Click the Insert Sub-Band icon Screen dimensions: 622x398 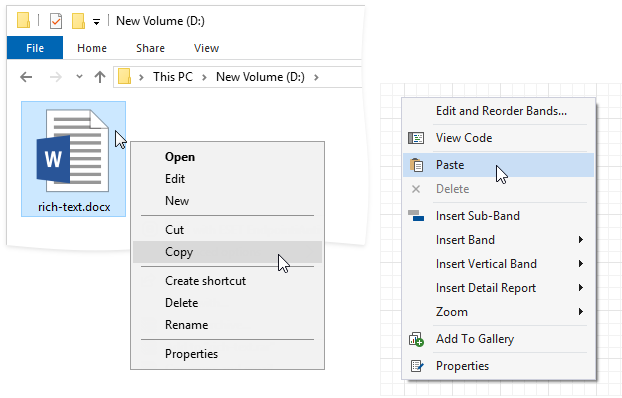coord(416,215)
